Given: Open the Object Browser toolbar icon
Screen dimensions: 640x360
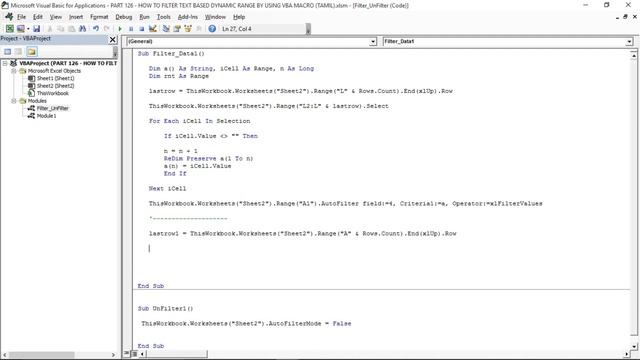Looking at the screenshot, I should (188, 29).
